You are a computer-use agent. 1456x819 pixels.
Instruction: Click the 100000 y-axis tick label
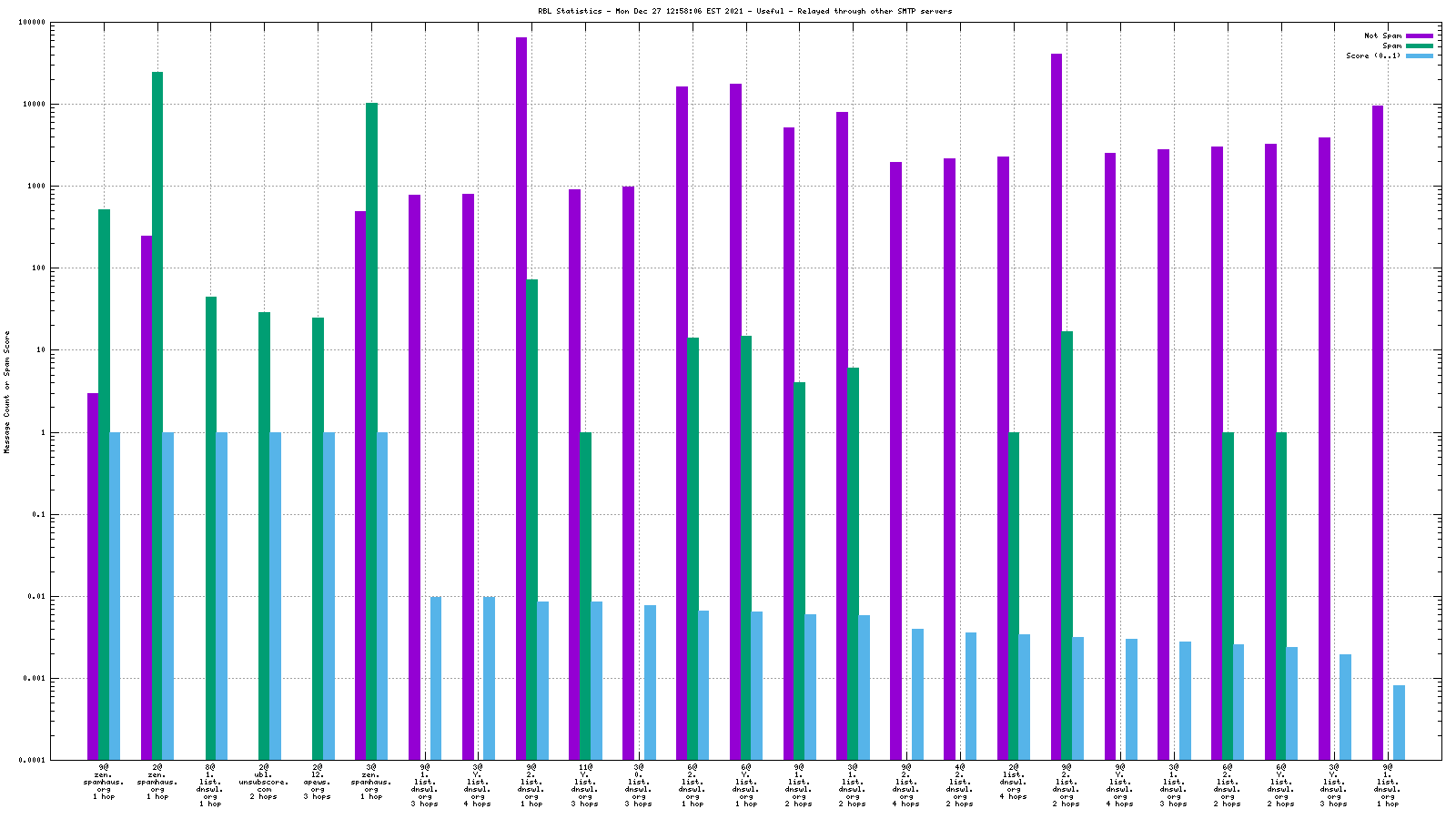pos(32,23)
